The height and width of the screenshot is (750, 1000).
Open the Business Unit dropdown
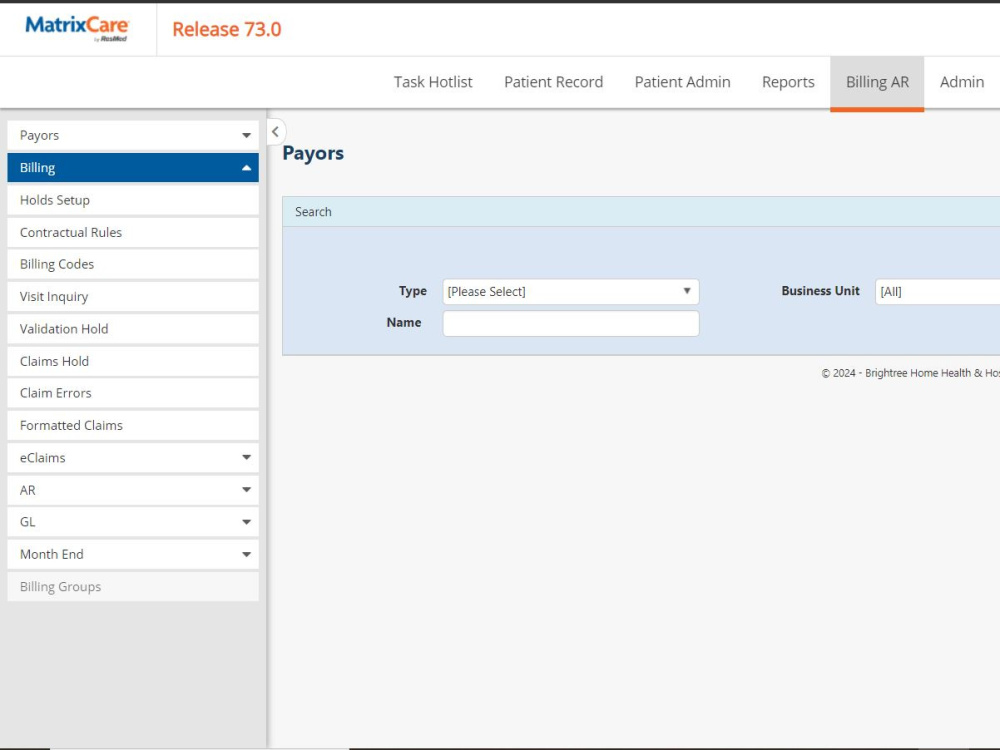click(938, 291)
